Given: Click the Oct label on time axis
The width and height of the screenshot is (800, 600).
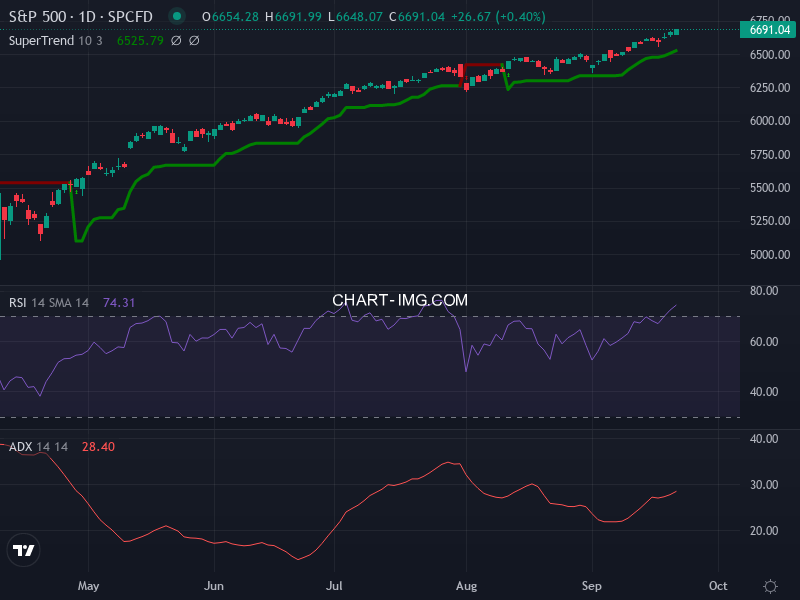Looking at the screenshot, I should [x=717, y=585].
